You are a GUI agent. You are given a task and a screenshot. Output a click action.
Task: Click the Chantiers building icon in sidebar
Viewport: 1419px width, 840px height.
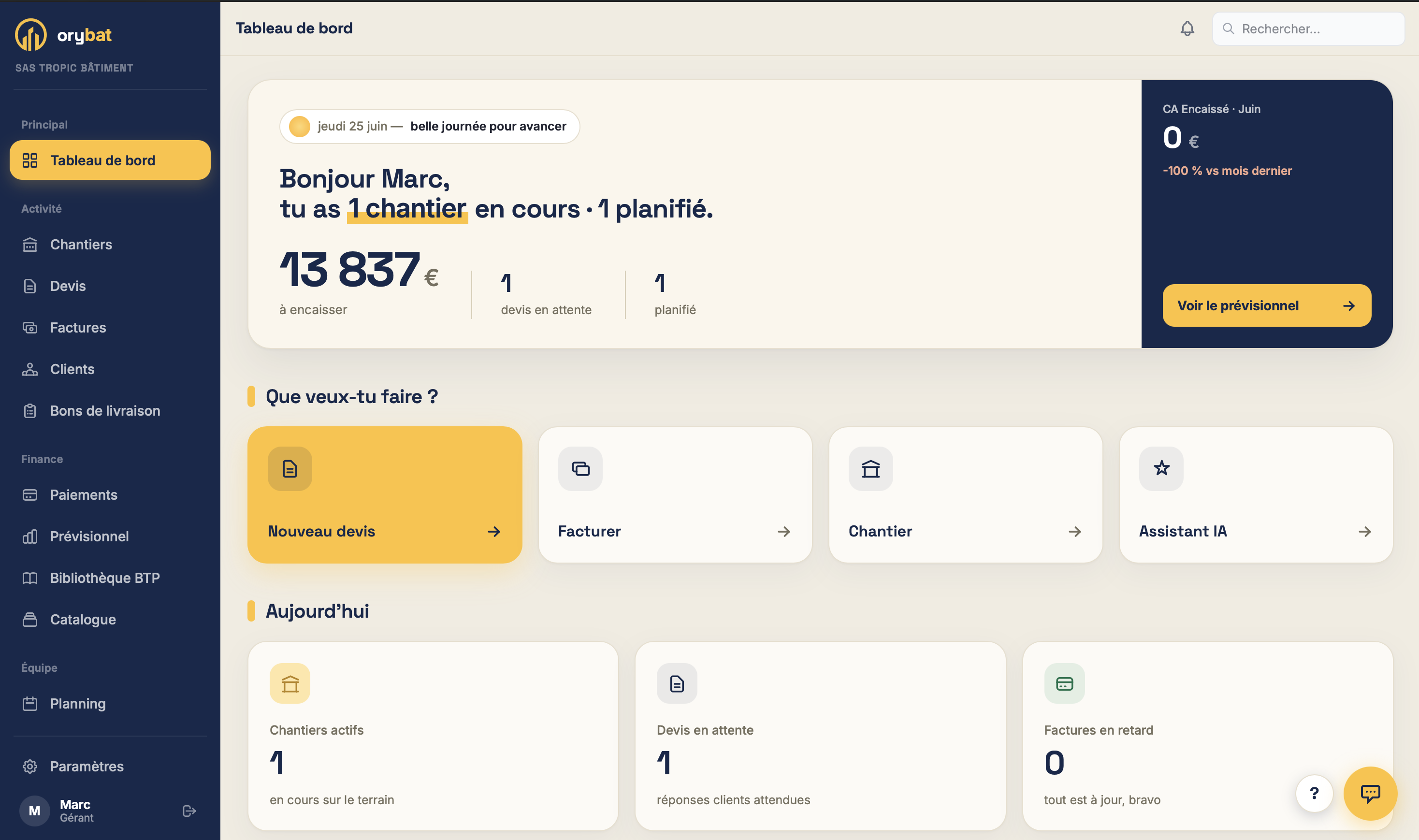tap(30, 245)
